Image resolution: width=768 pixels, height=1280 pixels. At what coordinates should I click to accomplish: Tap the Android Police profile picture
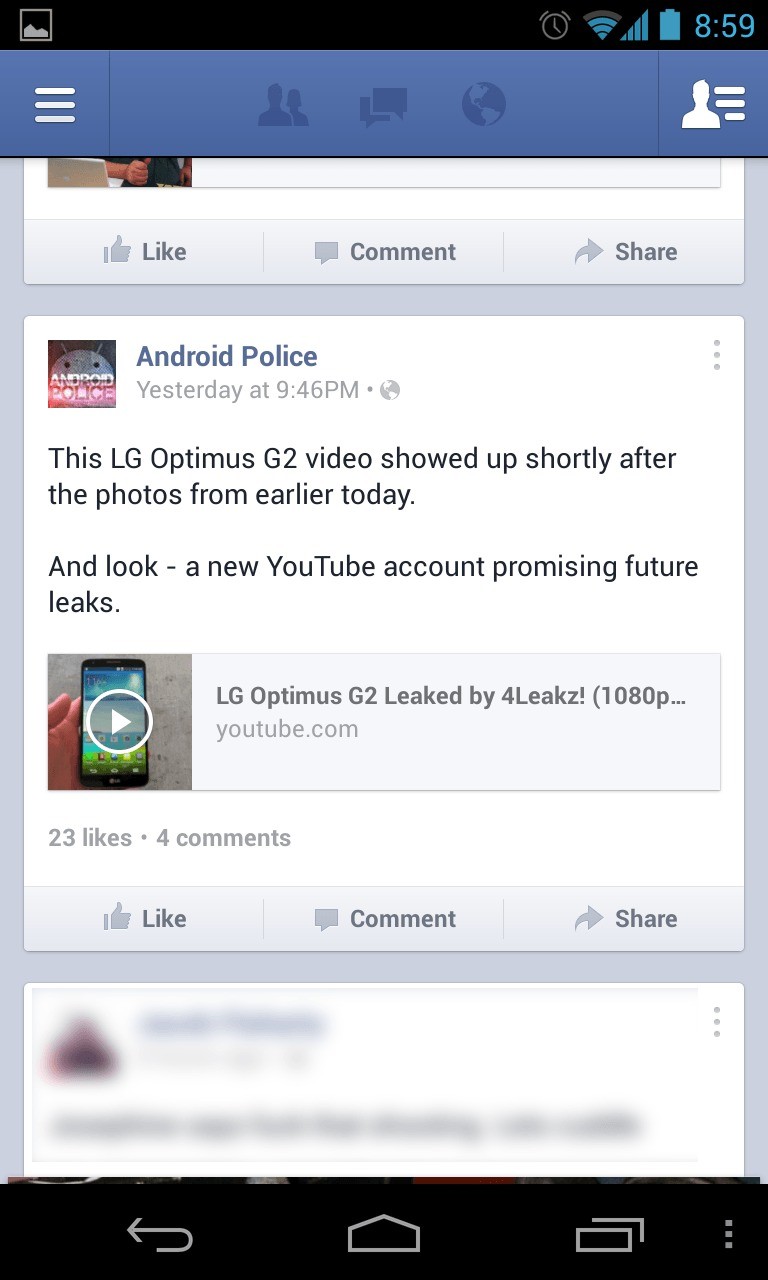click(82, 374)
